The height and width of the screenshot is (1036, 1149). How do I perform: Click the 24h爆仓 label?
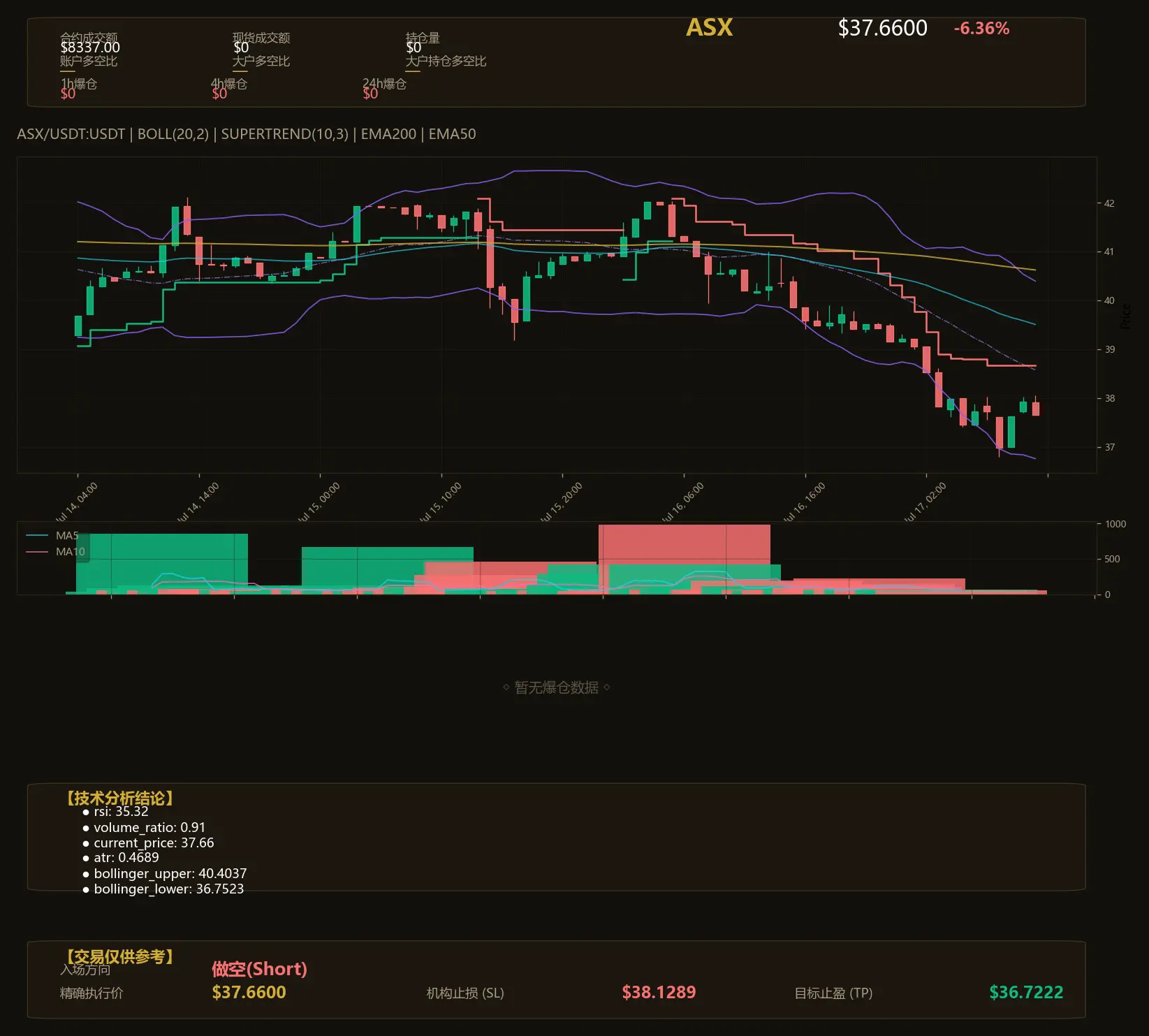pos(384,84)
